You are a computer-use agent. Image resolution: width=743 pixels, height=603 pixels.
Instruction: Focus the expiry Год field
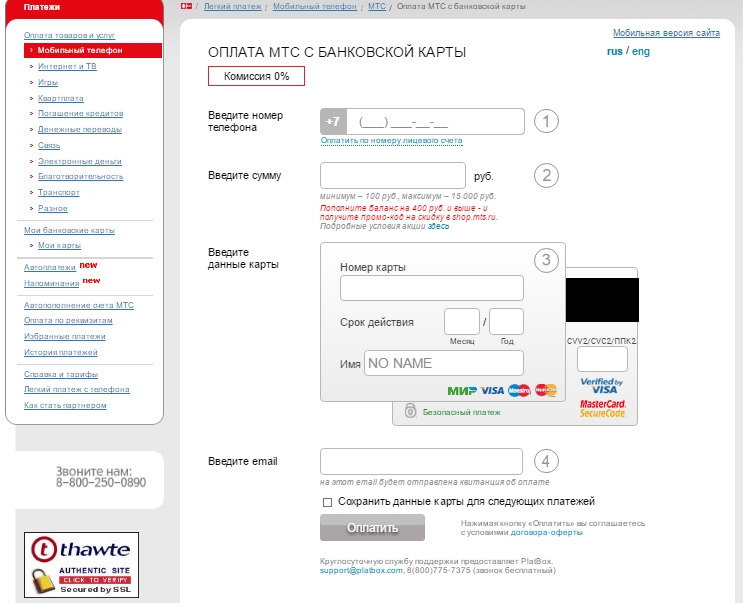click(507, 322)
